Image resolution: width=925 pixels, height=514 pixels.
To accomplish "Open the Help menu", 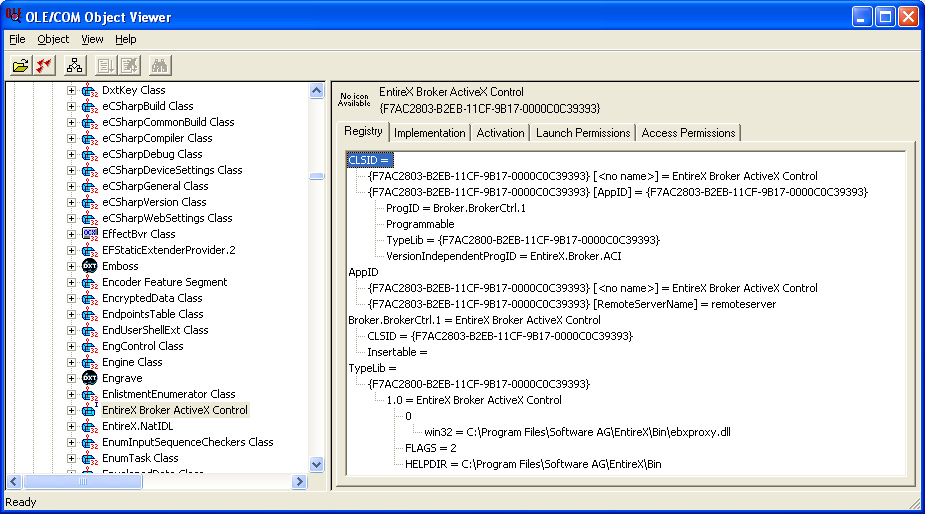I will [x=126, y=39].
